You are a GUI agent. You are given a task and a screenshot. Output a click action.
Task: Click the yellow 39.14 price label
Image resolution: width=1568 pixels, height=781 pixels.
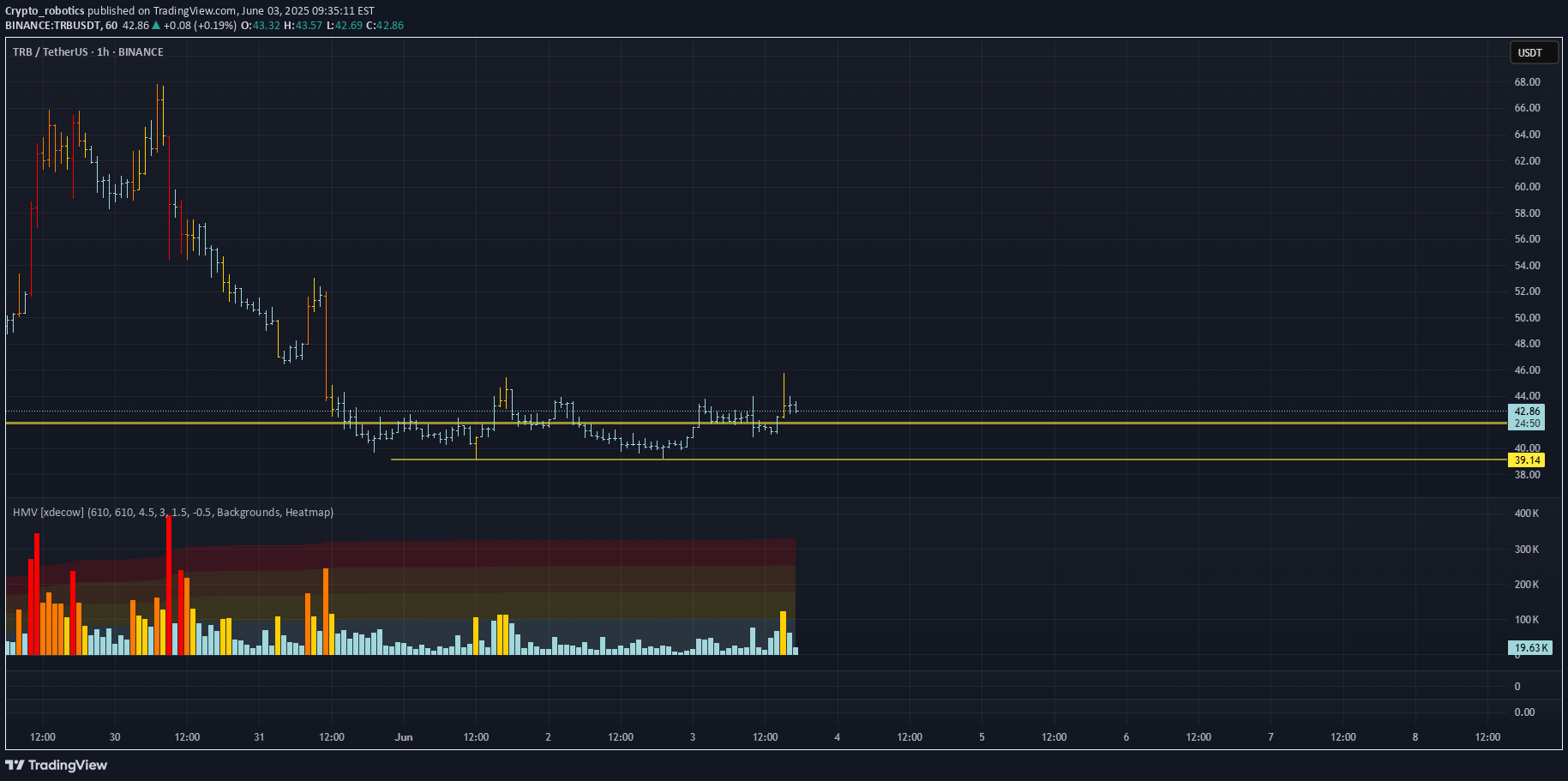click(x=1527, y=460)
